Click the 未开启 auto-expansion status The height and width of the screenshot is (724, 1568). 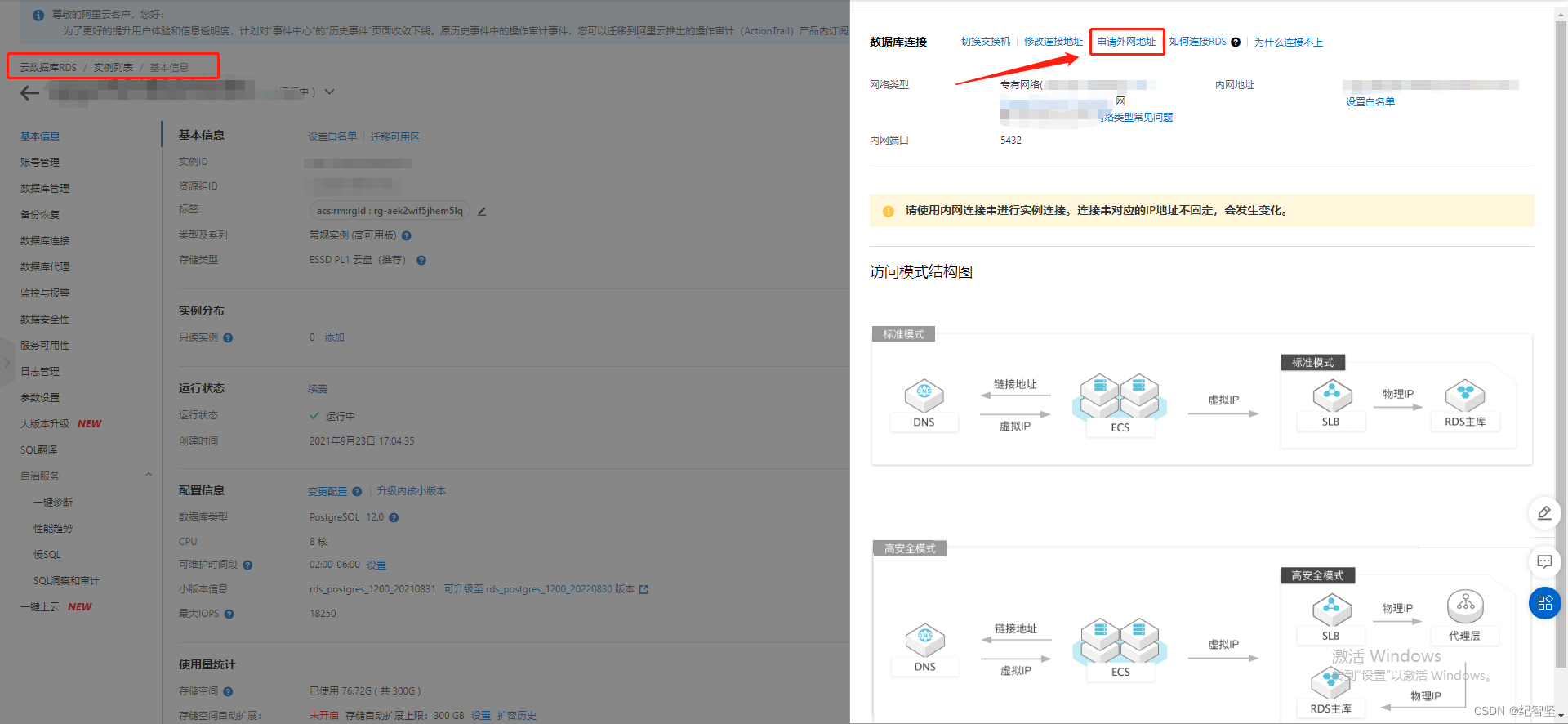click(323, 716)
